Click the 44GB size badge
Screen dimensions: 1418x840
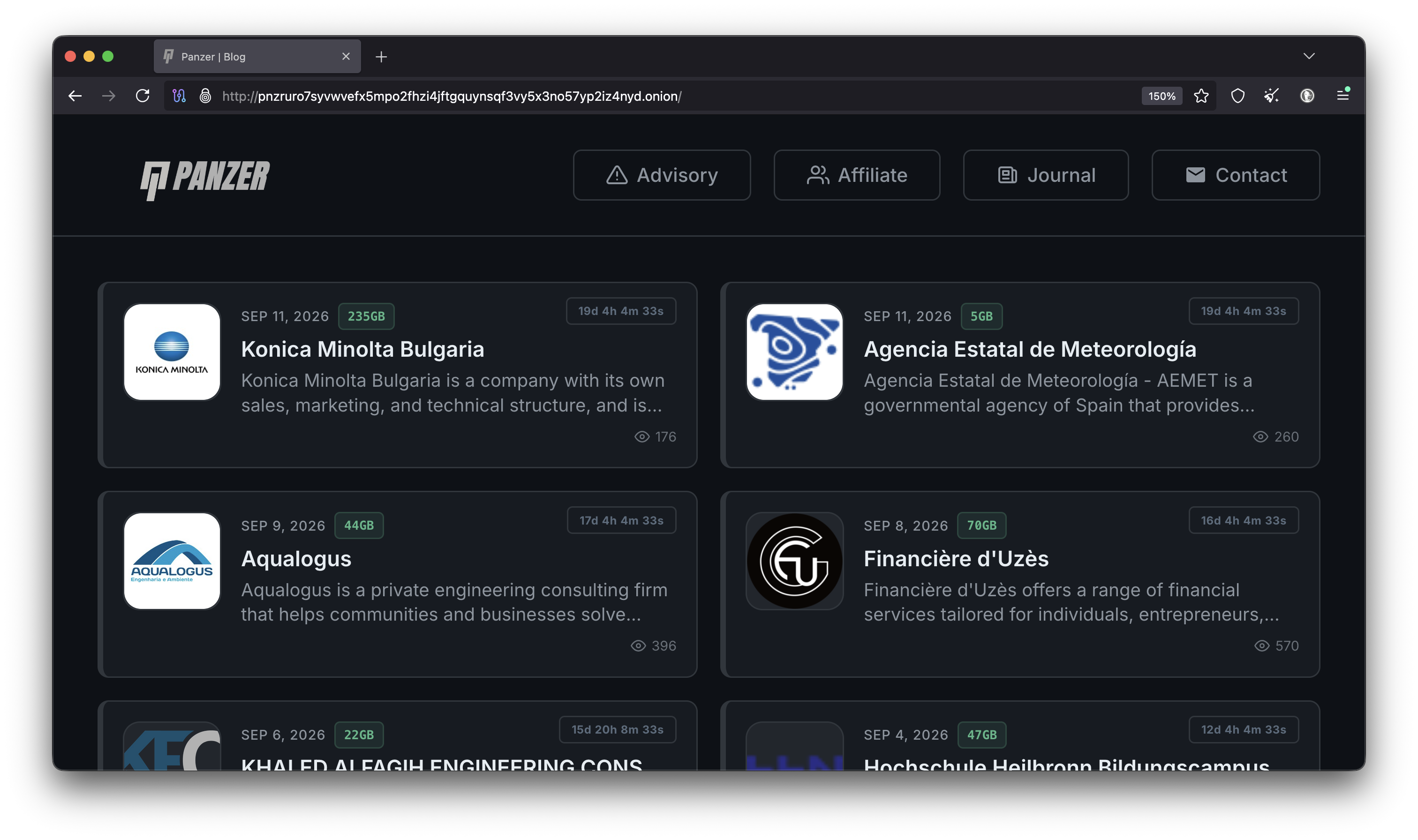[x=359, y=525]
